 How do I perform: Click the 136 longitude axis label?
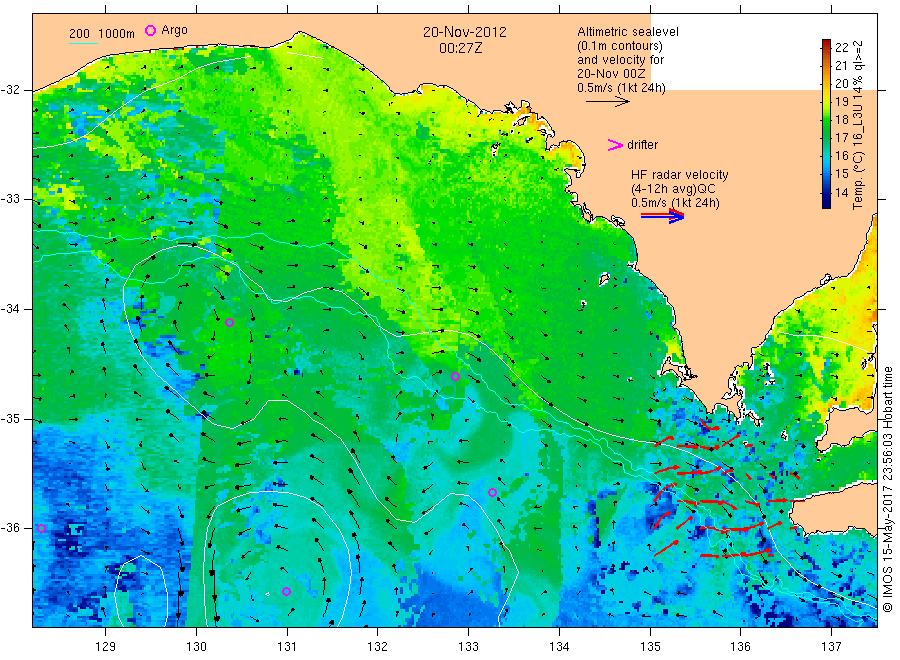point(740,647)
